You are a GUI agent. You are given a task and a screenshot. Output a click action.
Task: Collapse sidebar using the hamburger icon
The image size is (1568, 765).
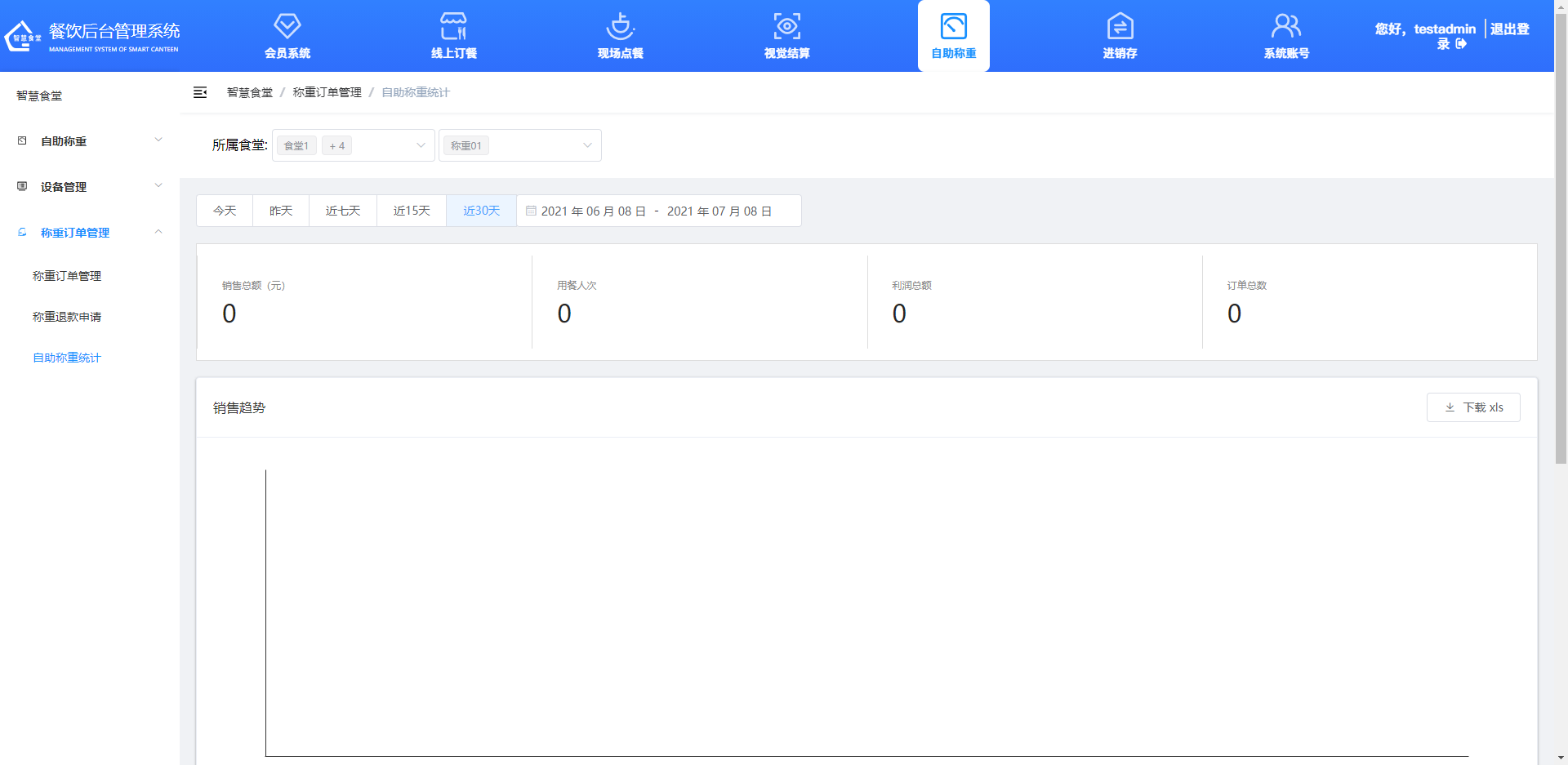coord(200,92)
